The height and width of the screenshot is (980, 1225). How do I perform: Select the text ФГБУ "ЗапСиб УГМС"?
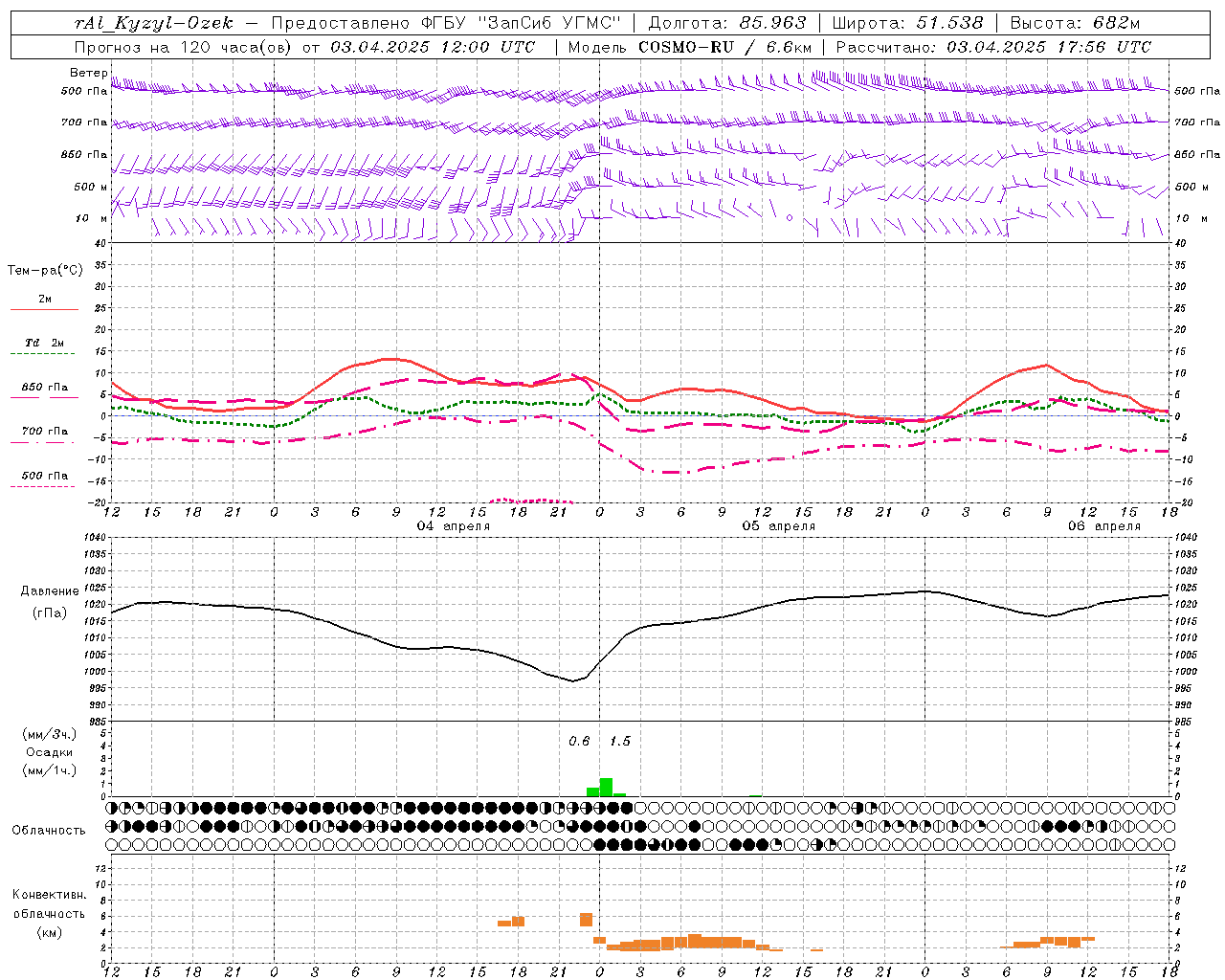pyautogui.click(x=520, y=24)
